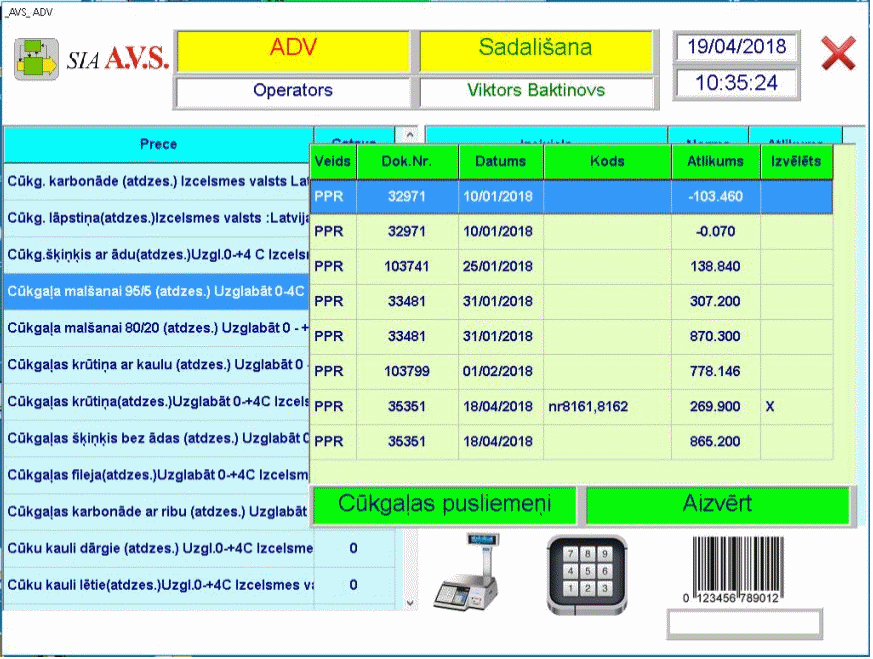Click the Viktors Baktinovs operator name
The width and height of the screenshot is (873, 659).
coord(536,91)
